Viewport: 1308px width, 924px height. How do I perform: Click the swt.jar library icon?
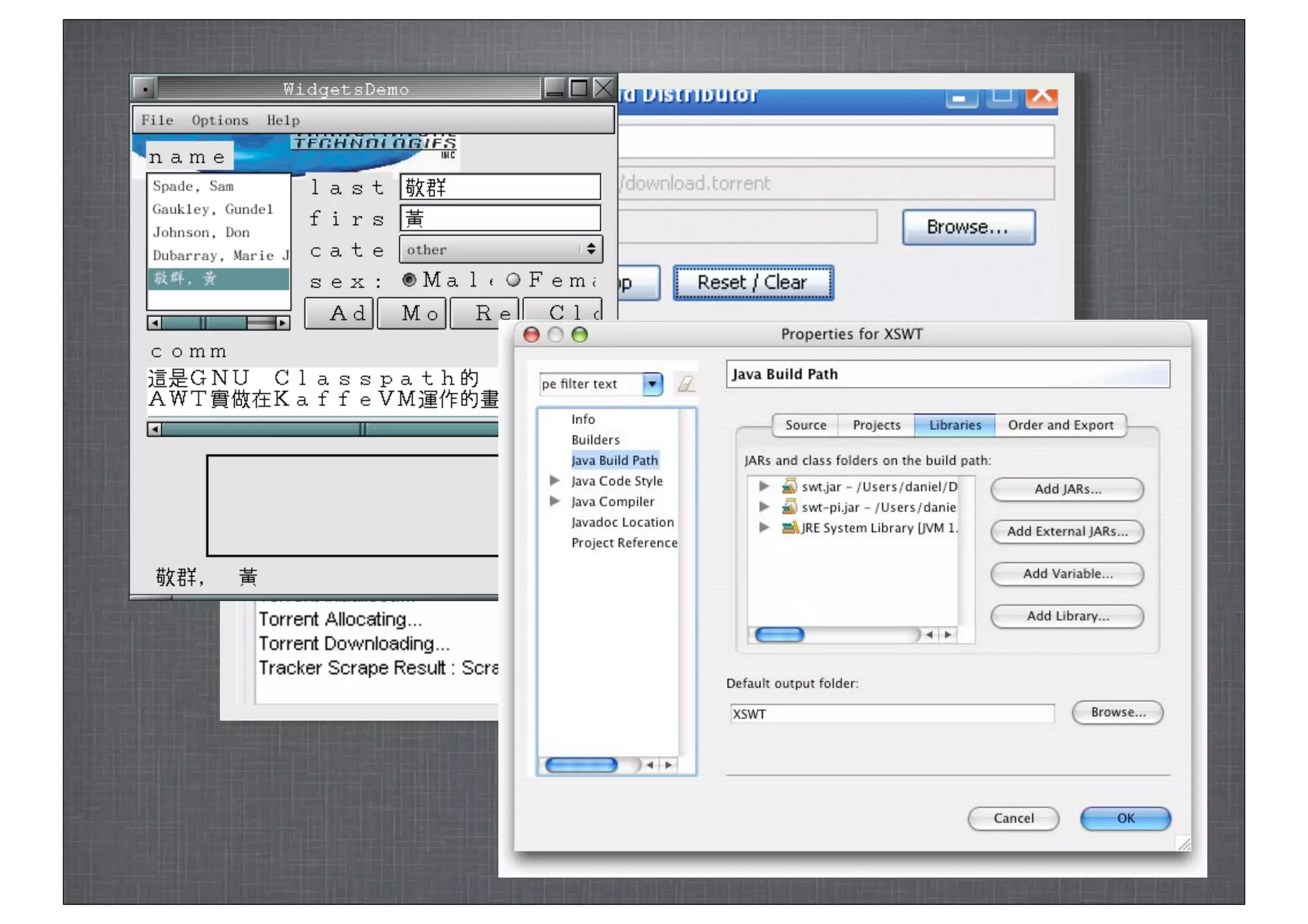click(789, 487)
